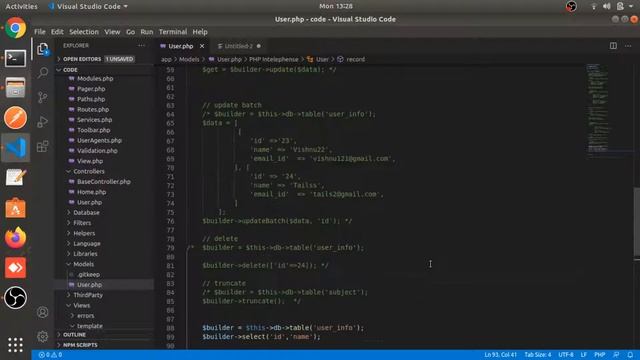Show all applications grid
The height and width of the screenshot is (360, 640).
16,345
